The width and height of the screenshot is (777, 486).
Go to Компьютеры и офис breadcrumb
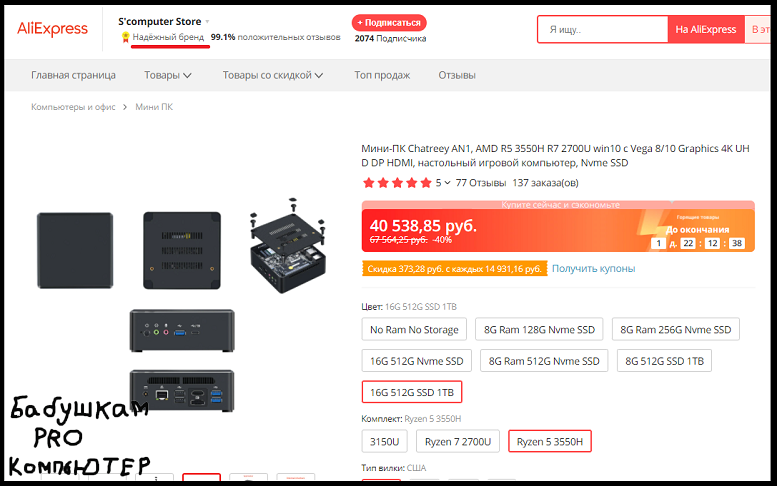tap(73, 107)
